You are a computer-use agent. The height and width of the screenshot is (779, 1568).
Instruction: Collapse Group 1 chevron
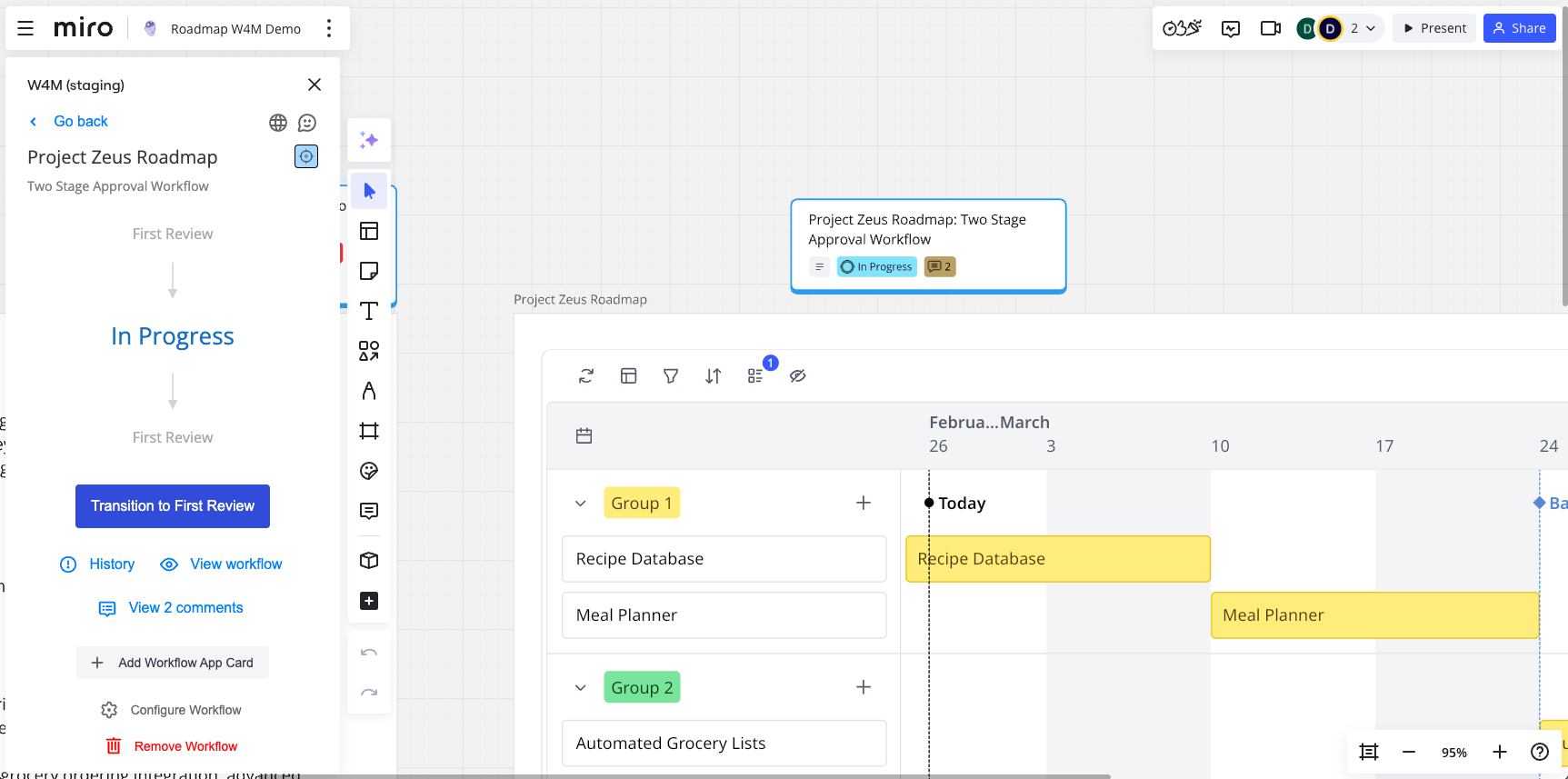pos(581,504)
